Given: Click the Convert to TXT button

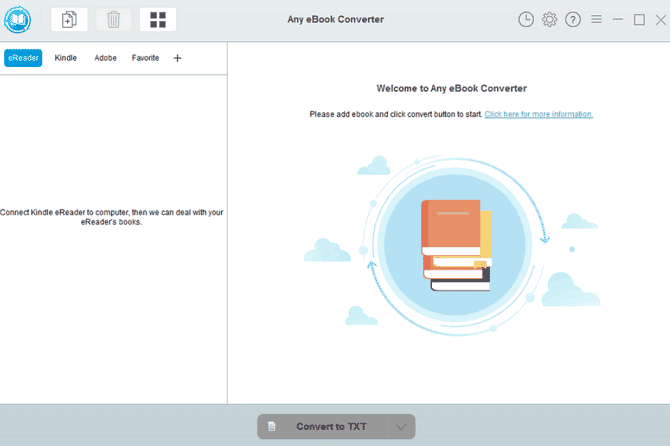Looking at the screenshot, I should coord(323,426).
